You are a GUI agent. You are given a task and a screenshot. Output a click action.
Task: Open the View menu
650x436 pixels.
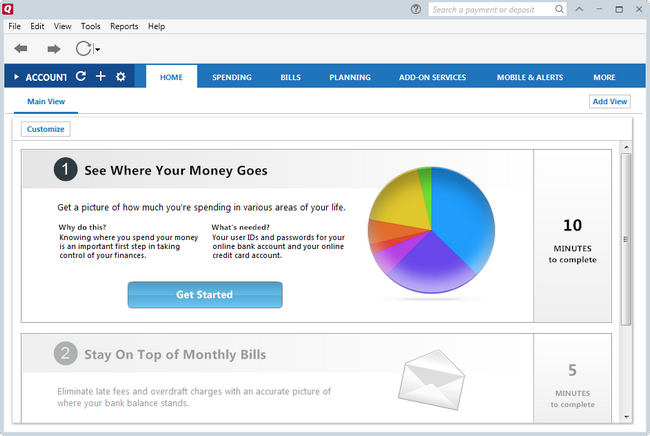click(x=62, y=26)
